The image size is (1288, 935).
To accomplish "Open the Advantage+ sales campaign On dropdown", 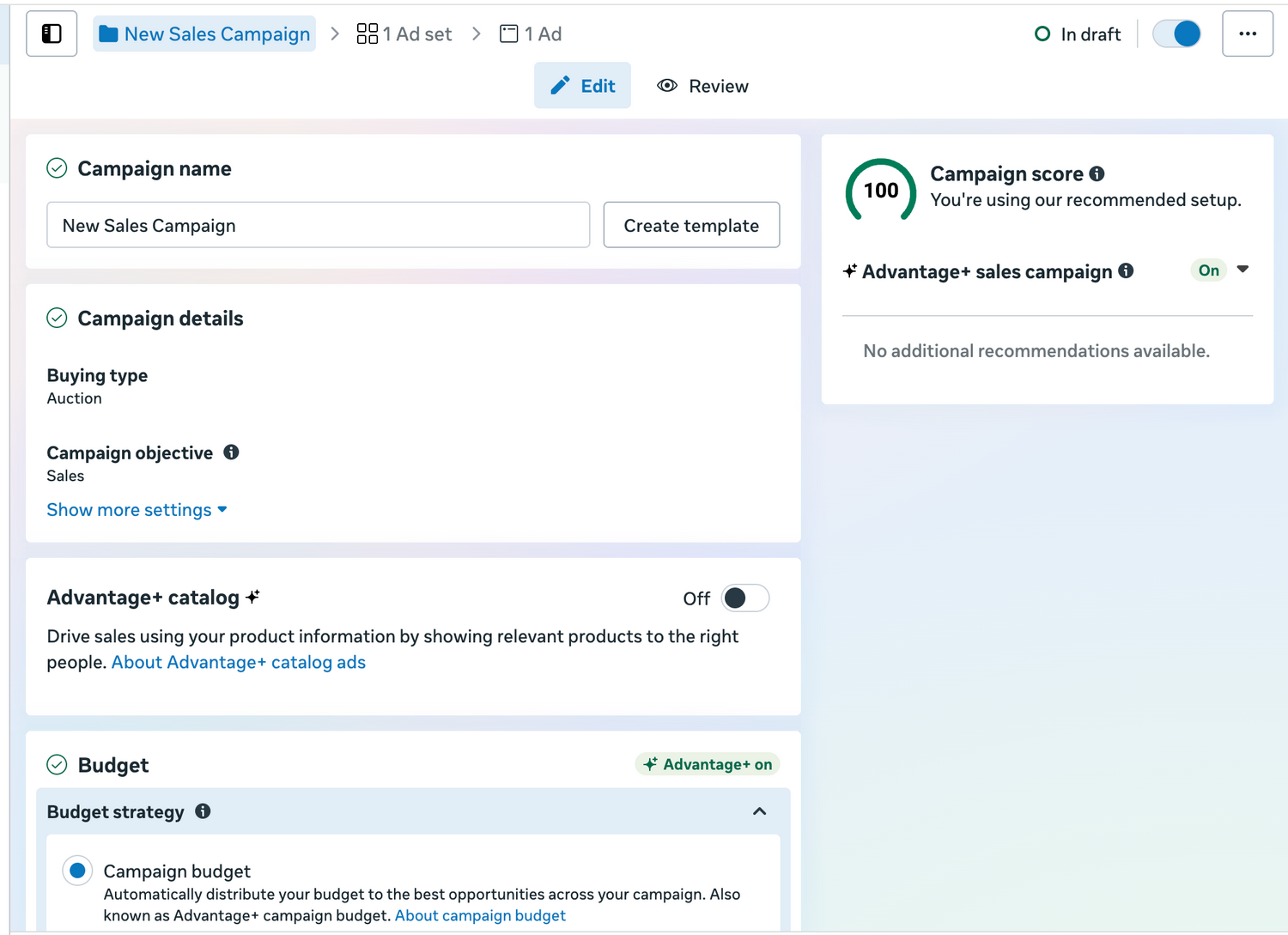I will (x=1242, y=270).
